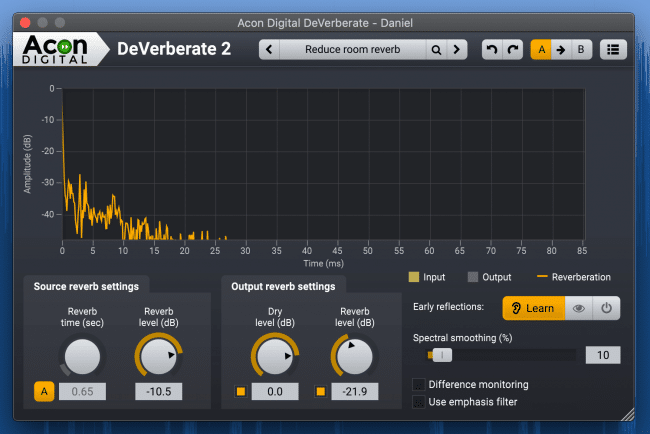Click the Reverb time knob
The height and width of the screenshot is (434, 650).
click(82, 356)
